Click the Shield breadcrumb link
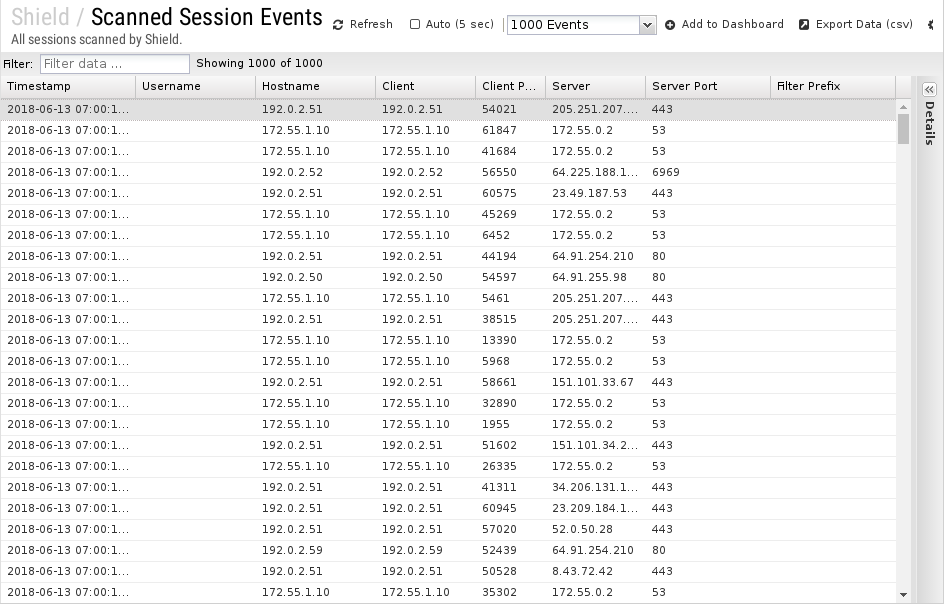 coord(40,17)
